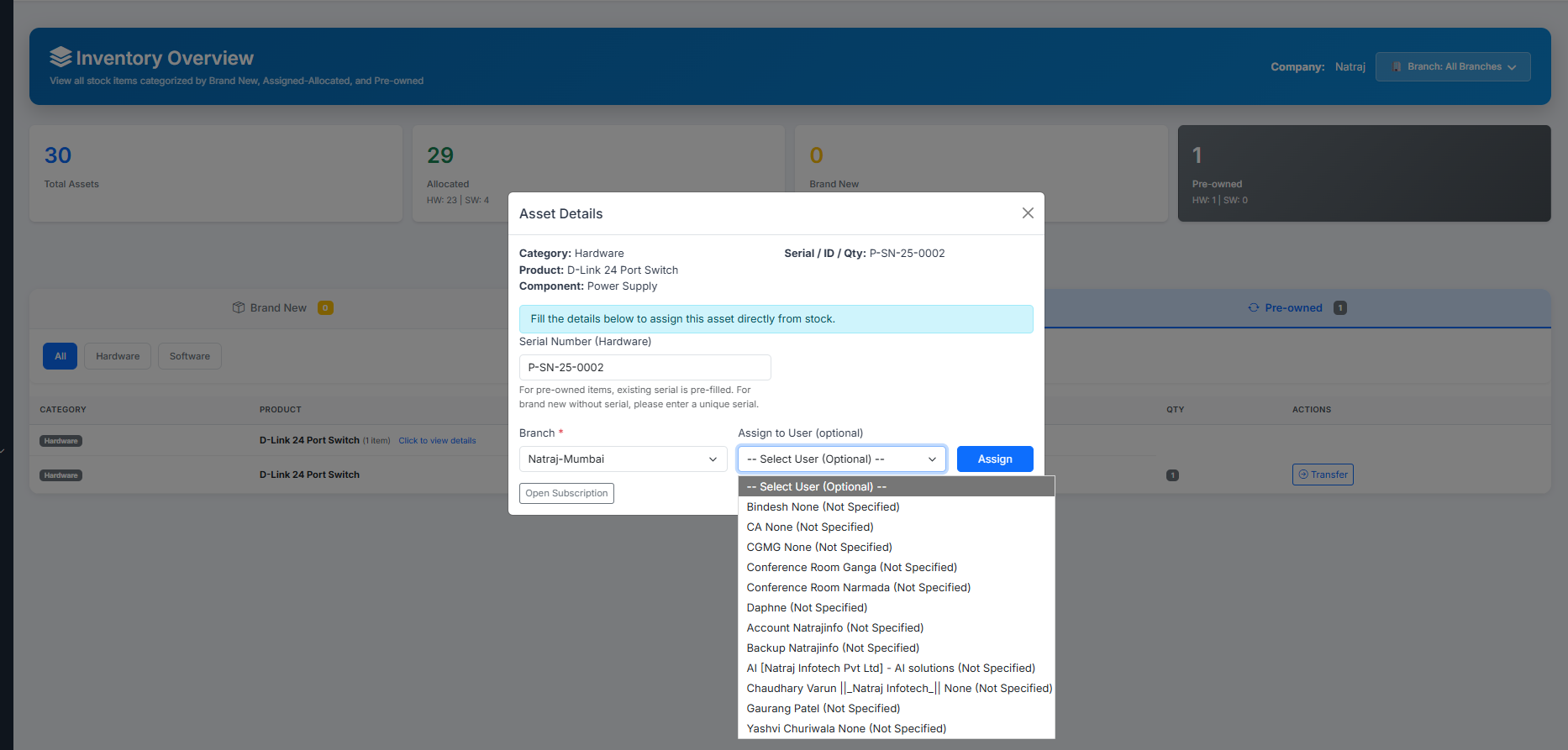Select user Yashvi Churiwala None

pos(897,729)
